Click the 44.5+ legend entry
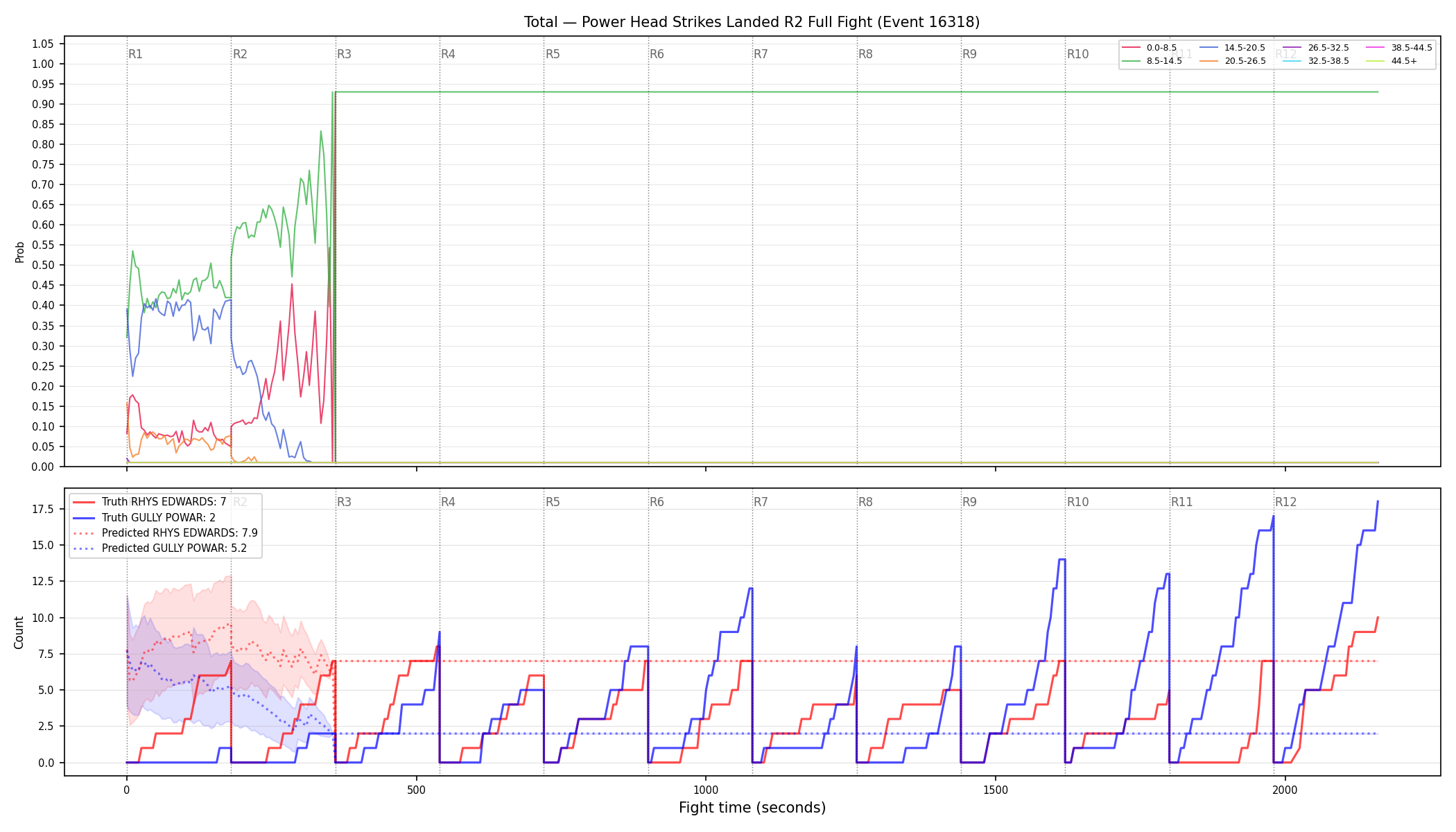The width and height of the screenshot is (1456, 832). (x=1392, y=61)
